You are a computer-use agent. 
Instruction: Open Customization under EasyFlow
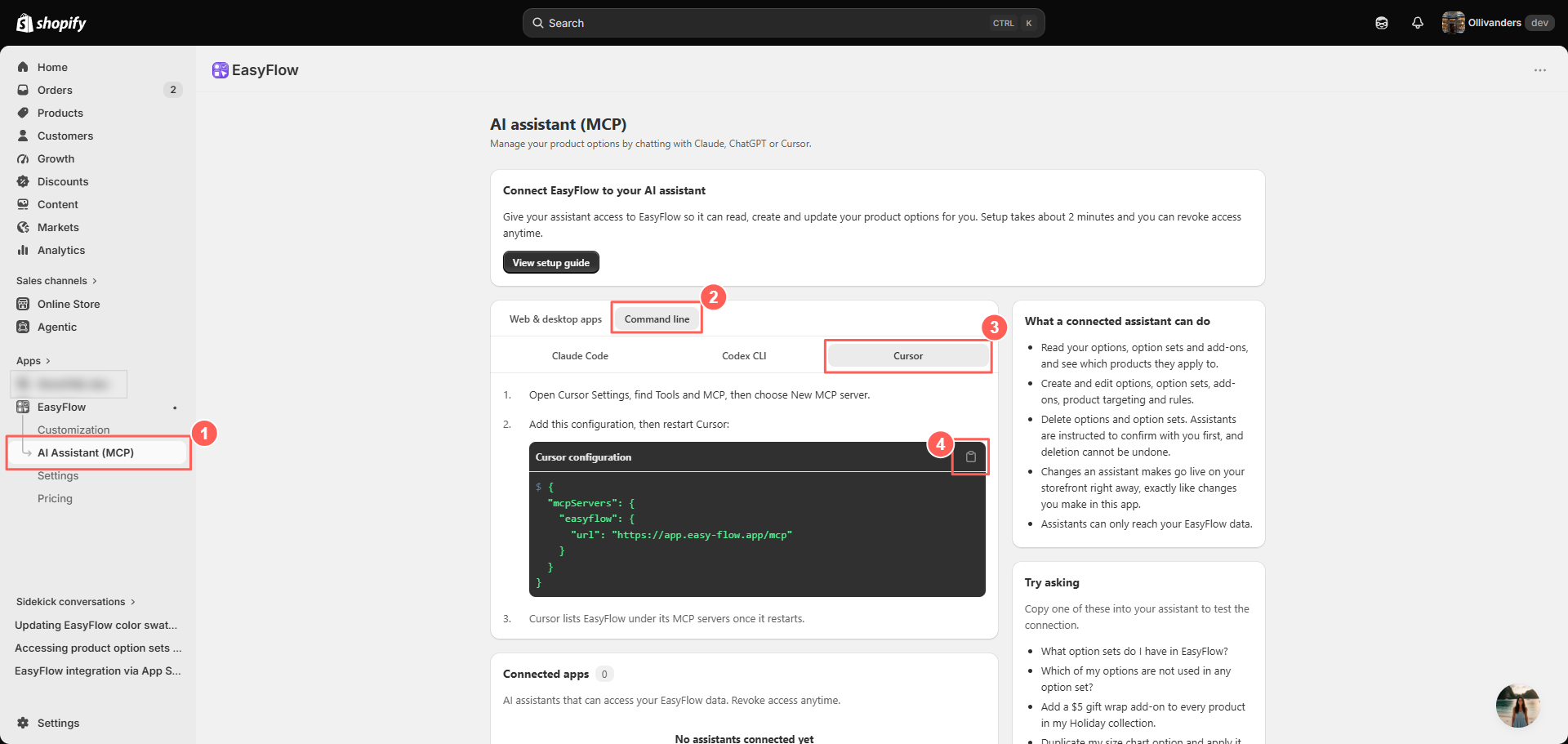point(73,430)
